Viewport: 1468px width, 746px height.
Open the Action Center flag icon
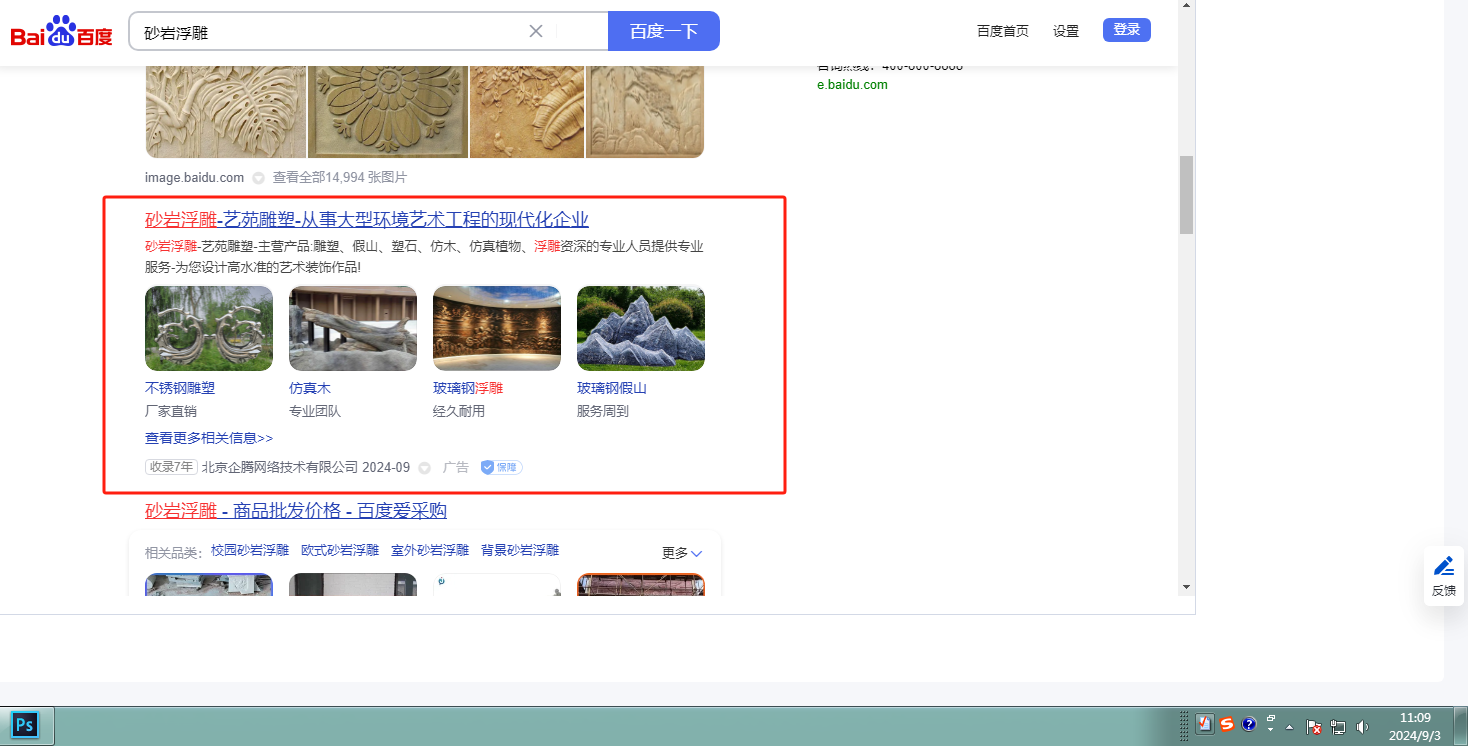1315,726
